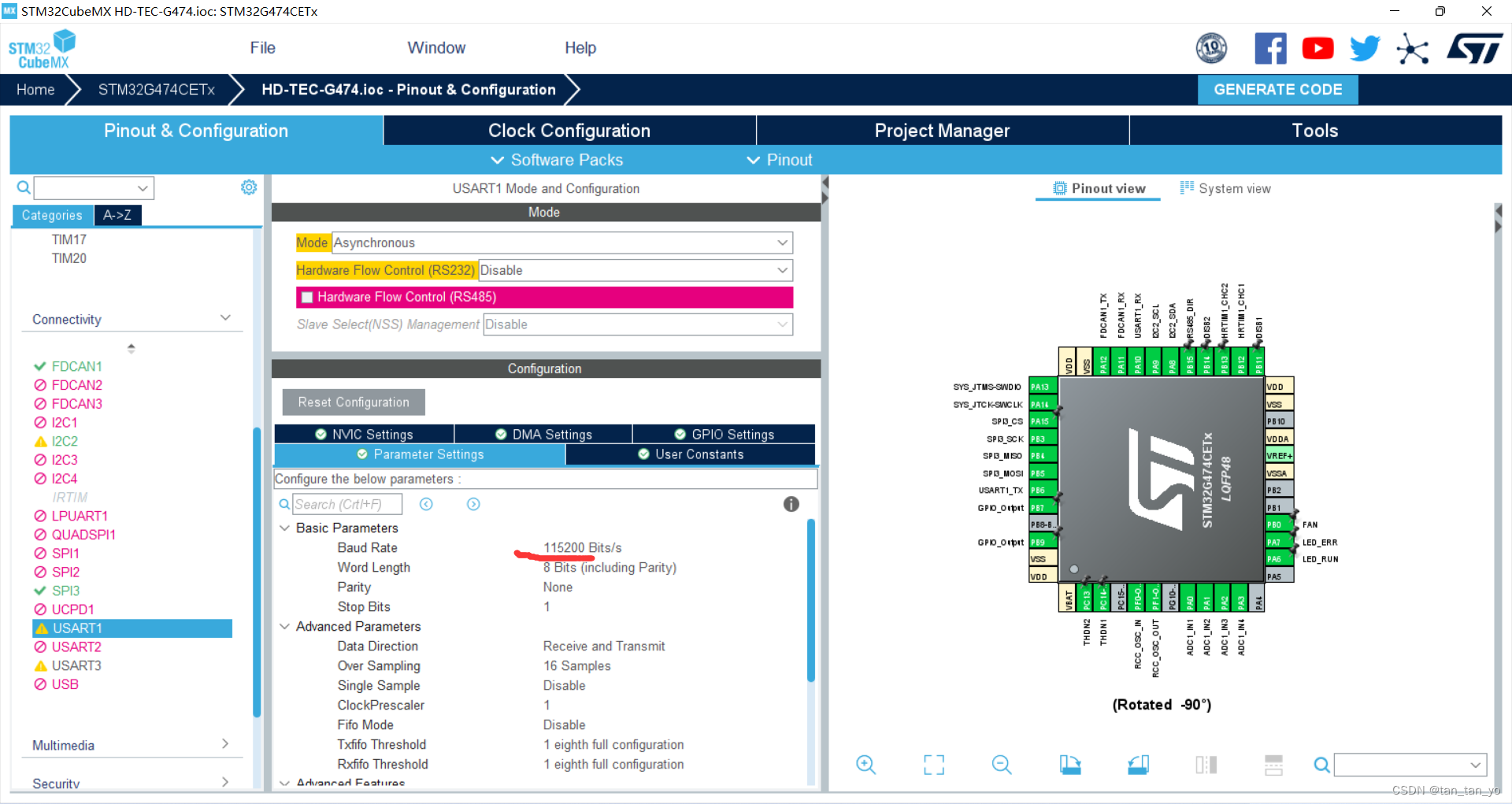Image resolution: width=1512 pixels, height=804 pixels.
Task: Expand the Pinout dropdown menu
Action: pos(780,160)
